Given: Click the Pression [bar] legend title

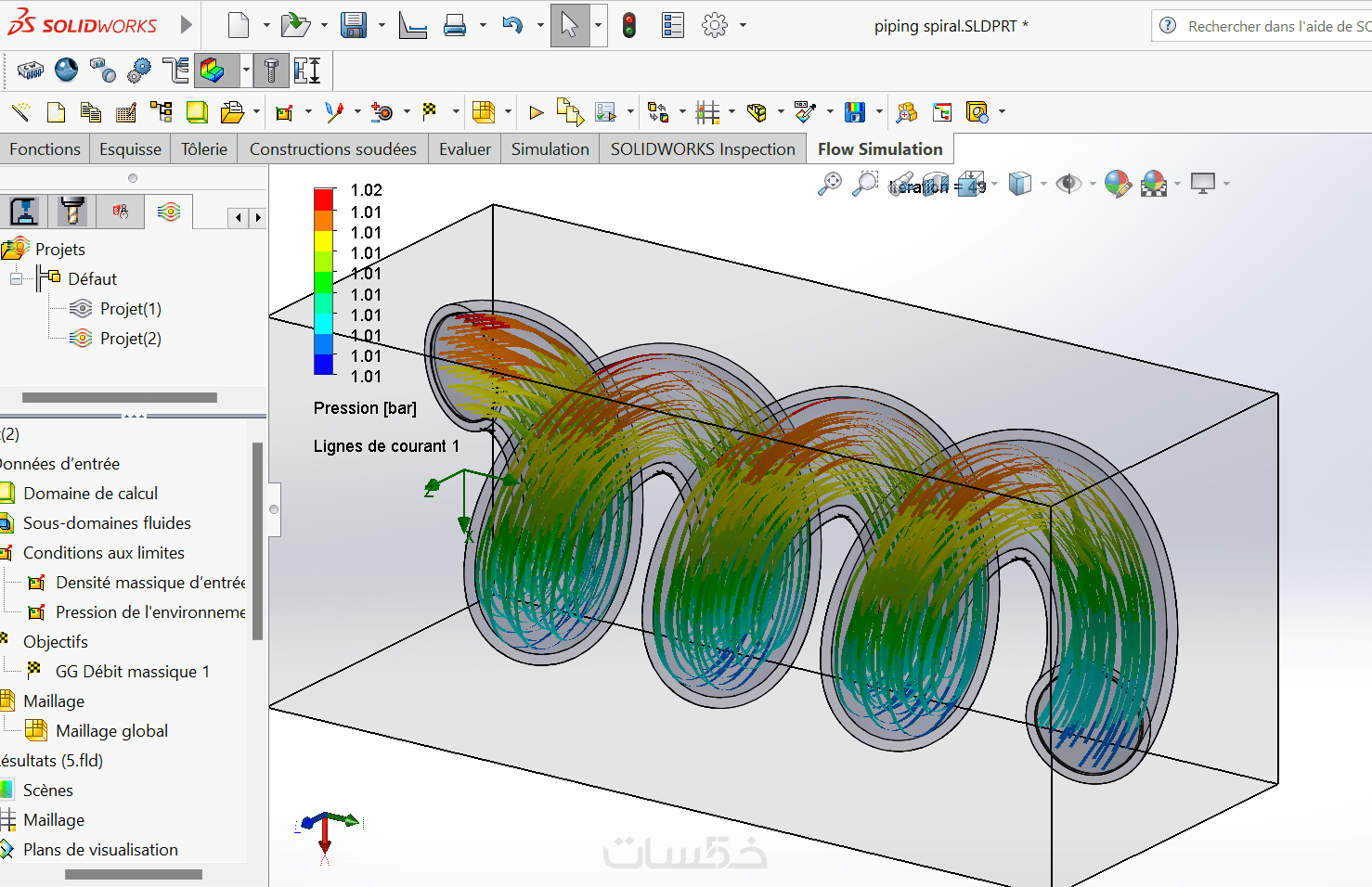Looking at the screenshot, I should tap(365, 408).
